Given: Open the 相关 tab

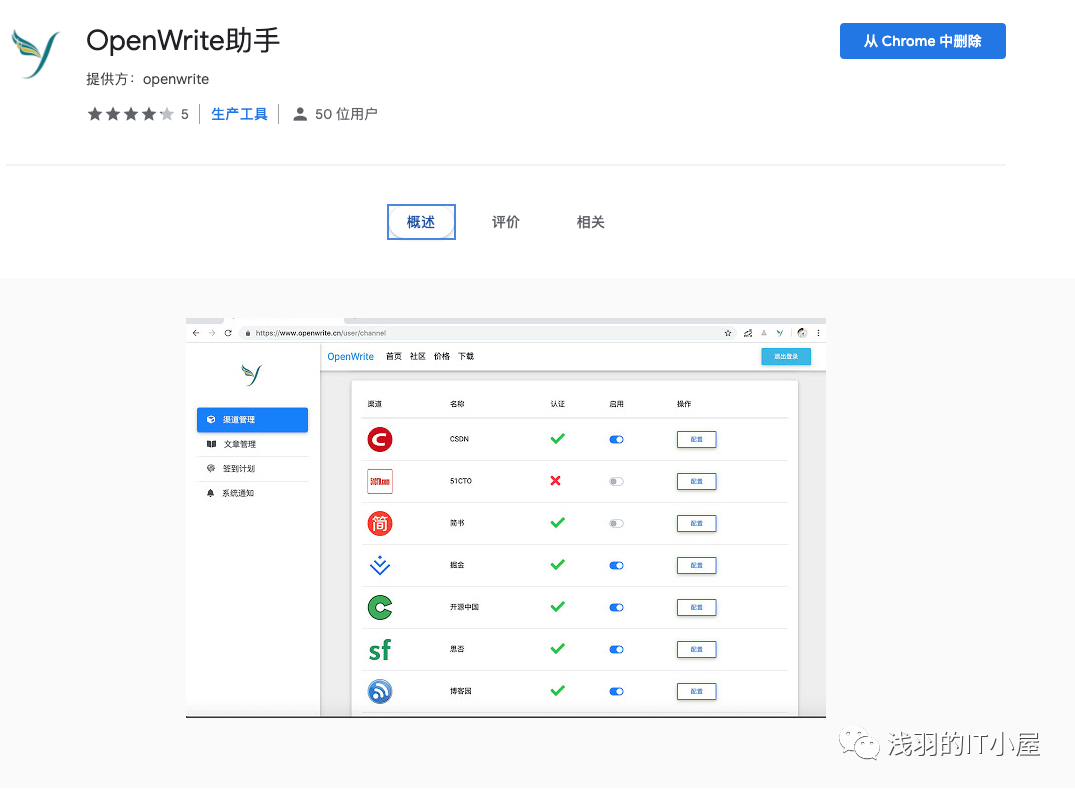Looking at the screenshot, I should pyautogui.click(x=590, y=222).
